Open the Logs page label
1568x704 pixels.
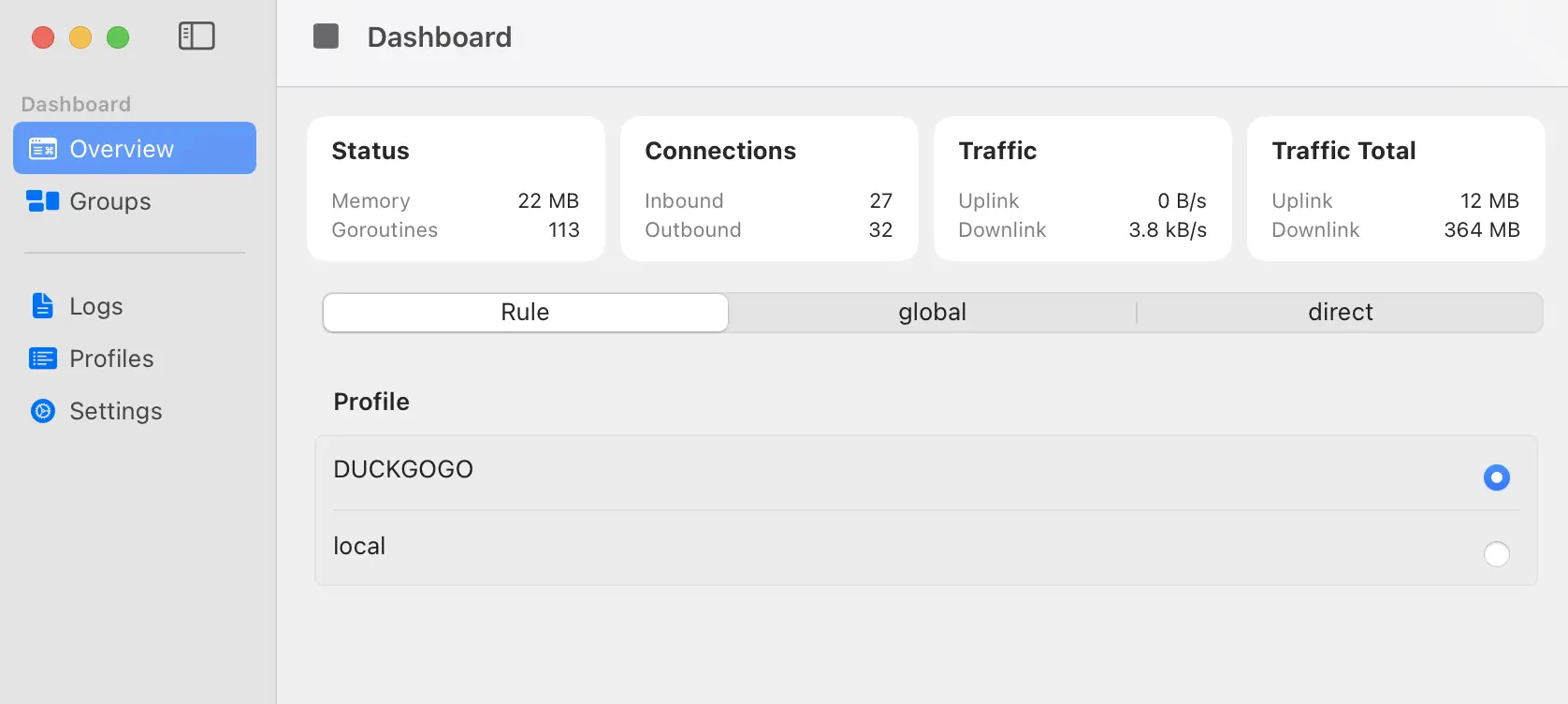tap(96, 306)
